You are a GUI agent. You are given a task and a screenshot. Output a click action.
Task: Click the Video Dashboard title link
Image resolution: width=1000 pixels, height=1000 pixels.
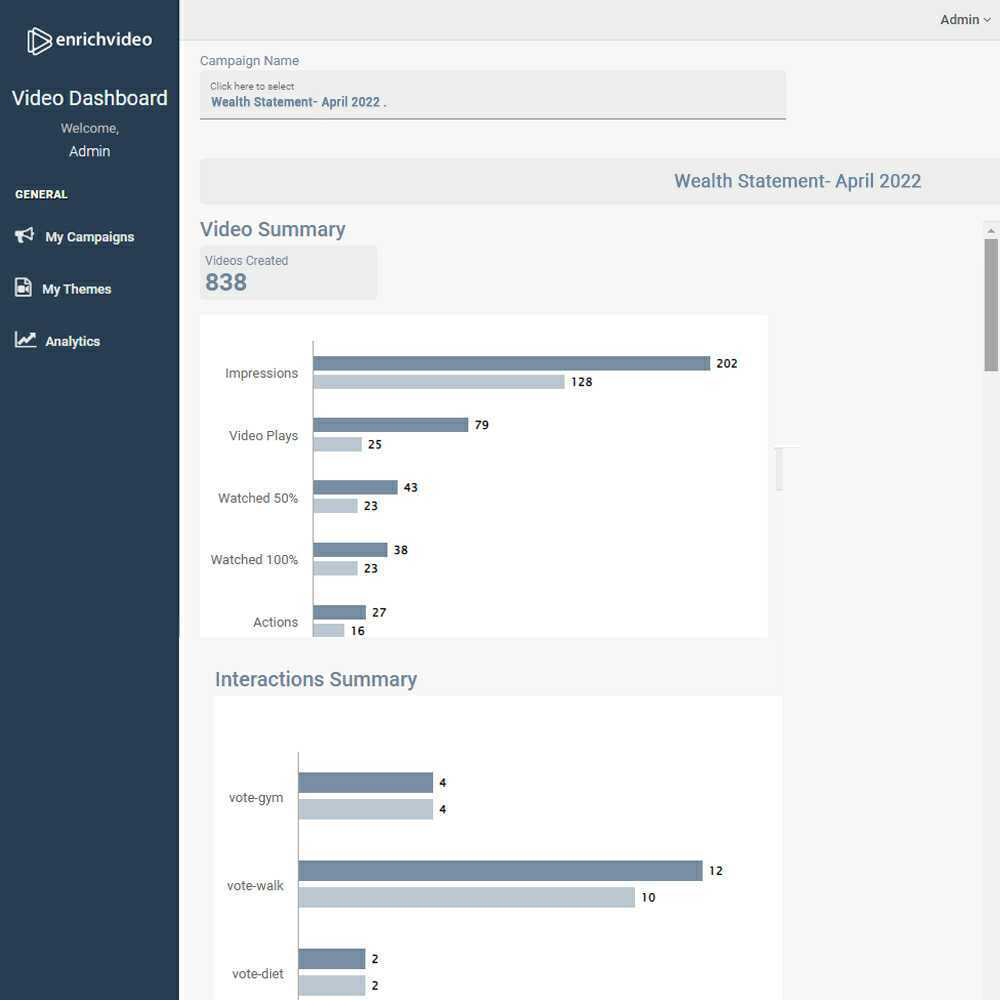pyautogui.click(x=89, y=98)
